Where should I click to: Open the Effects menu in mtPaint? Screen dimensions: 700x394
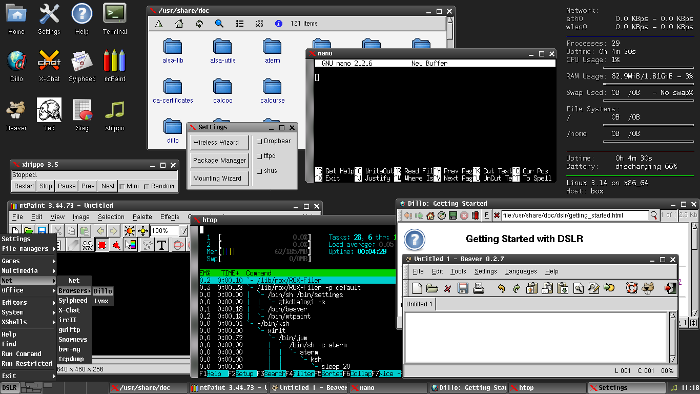click(x=170, y=217)
